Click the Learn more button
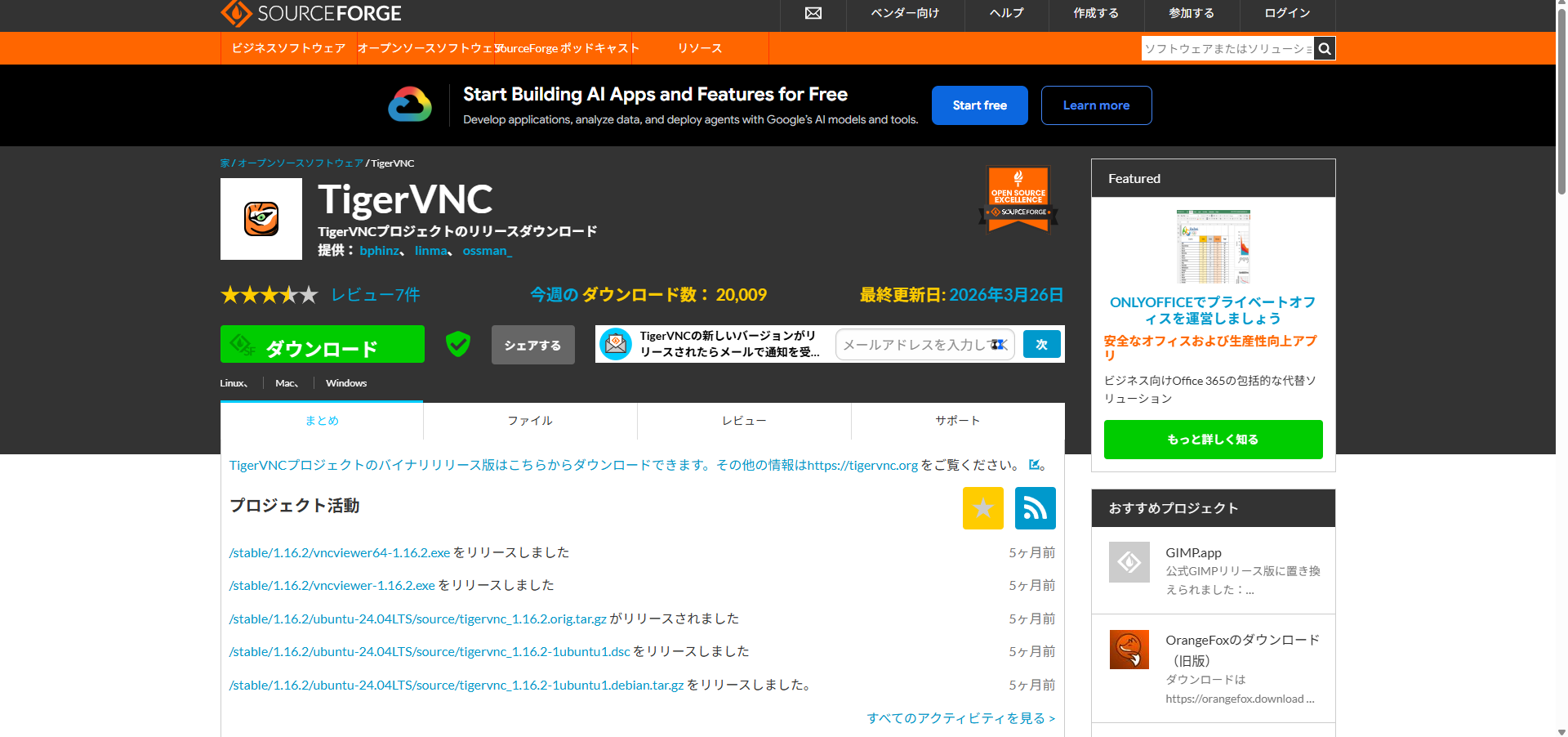Image resolution: width=1568 pixels, height=737 pixels. click(x=1096, y=105)
